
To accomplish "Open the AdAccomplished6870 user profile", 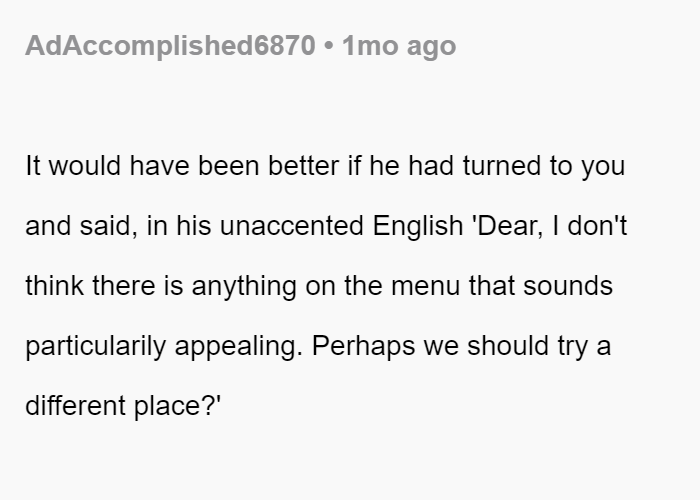I will [170, 46].
